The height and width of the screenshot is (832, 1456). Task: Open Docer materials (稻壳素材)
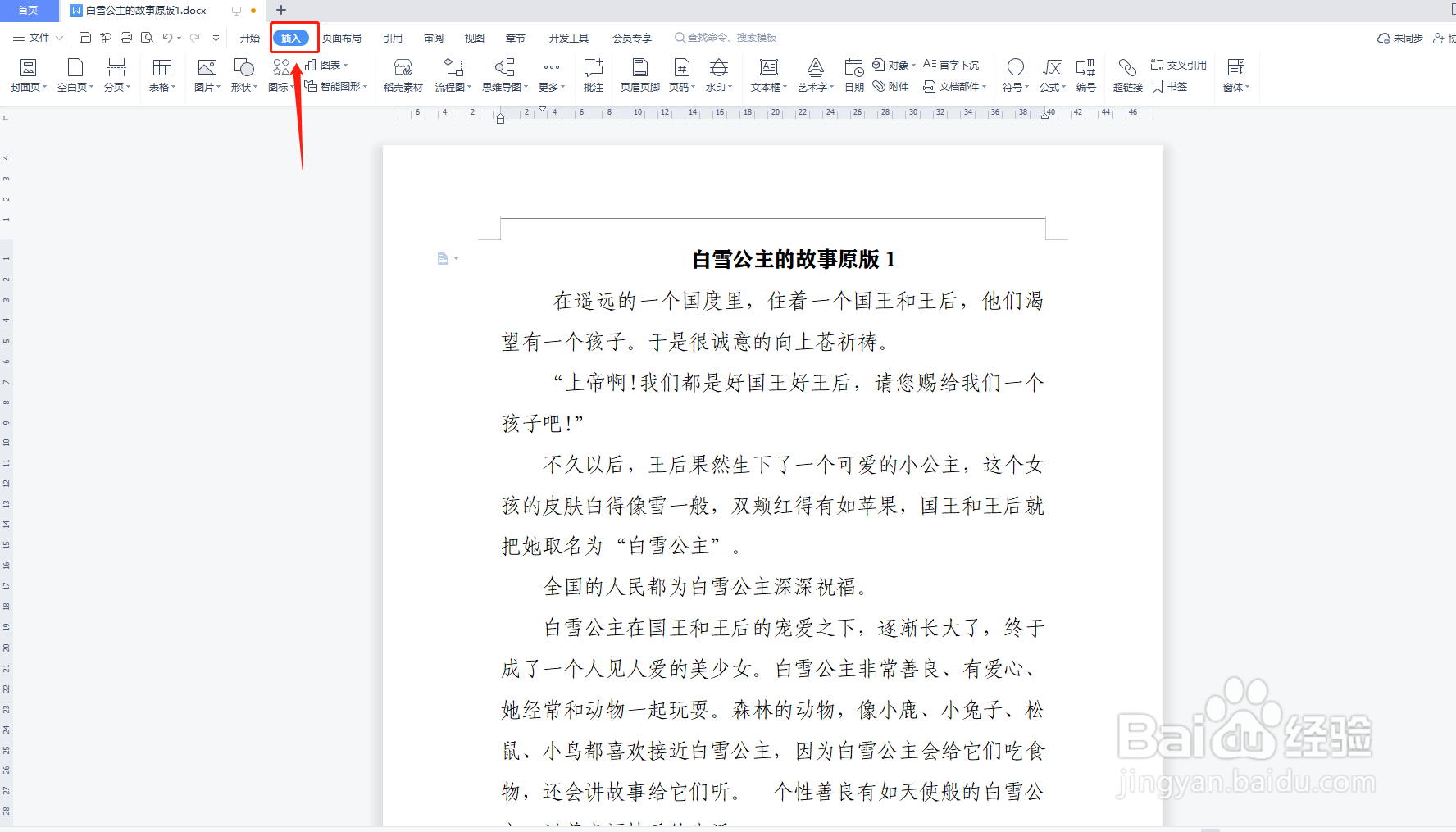pyautogui.click(x=403, y=75)
